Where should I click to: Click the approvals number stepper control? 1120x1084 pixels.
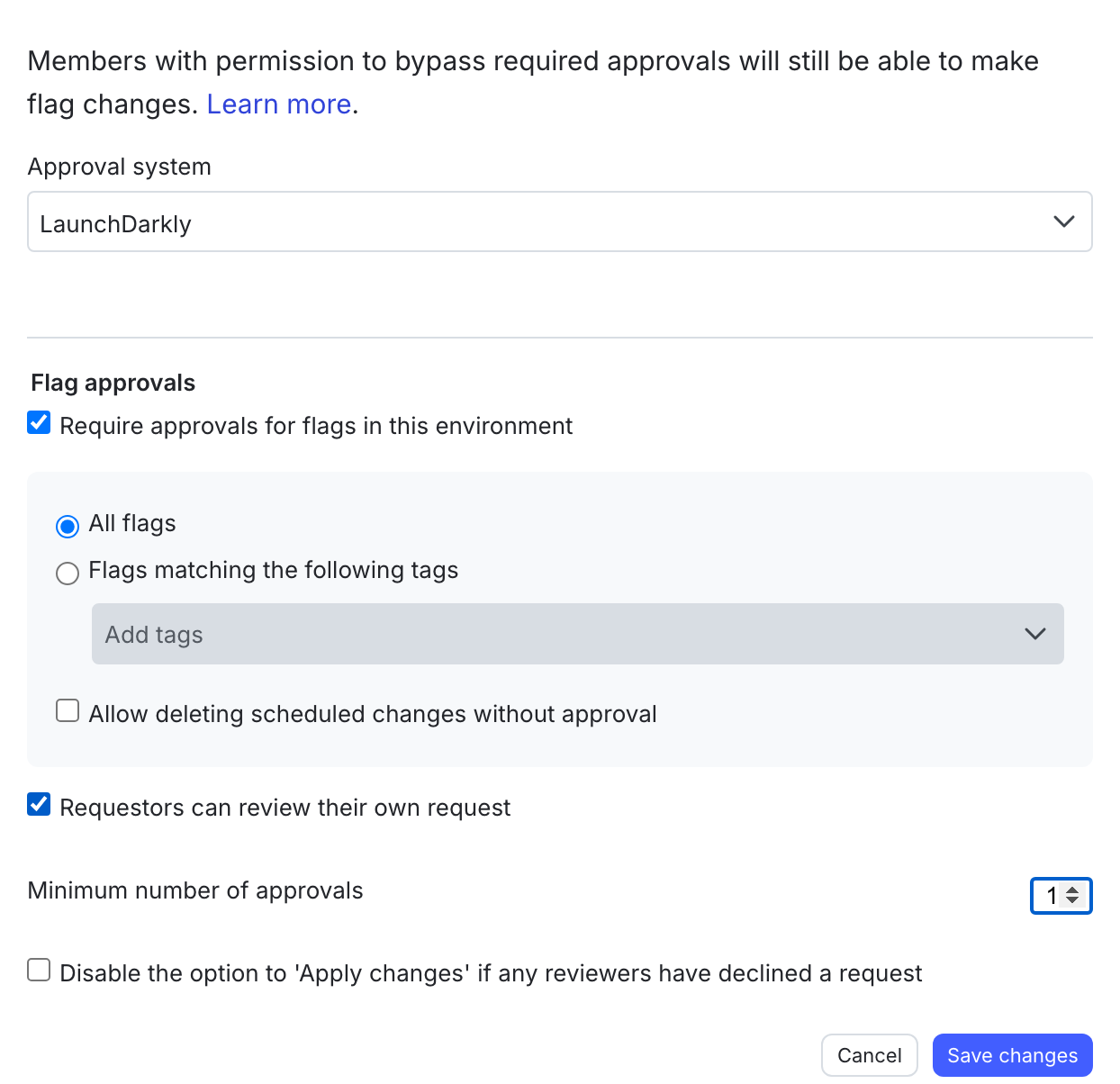tap(1072, 896)
